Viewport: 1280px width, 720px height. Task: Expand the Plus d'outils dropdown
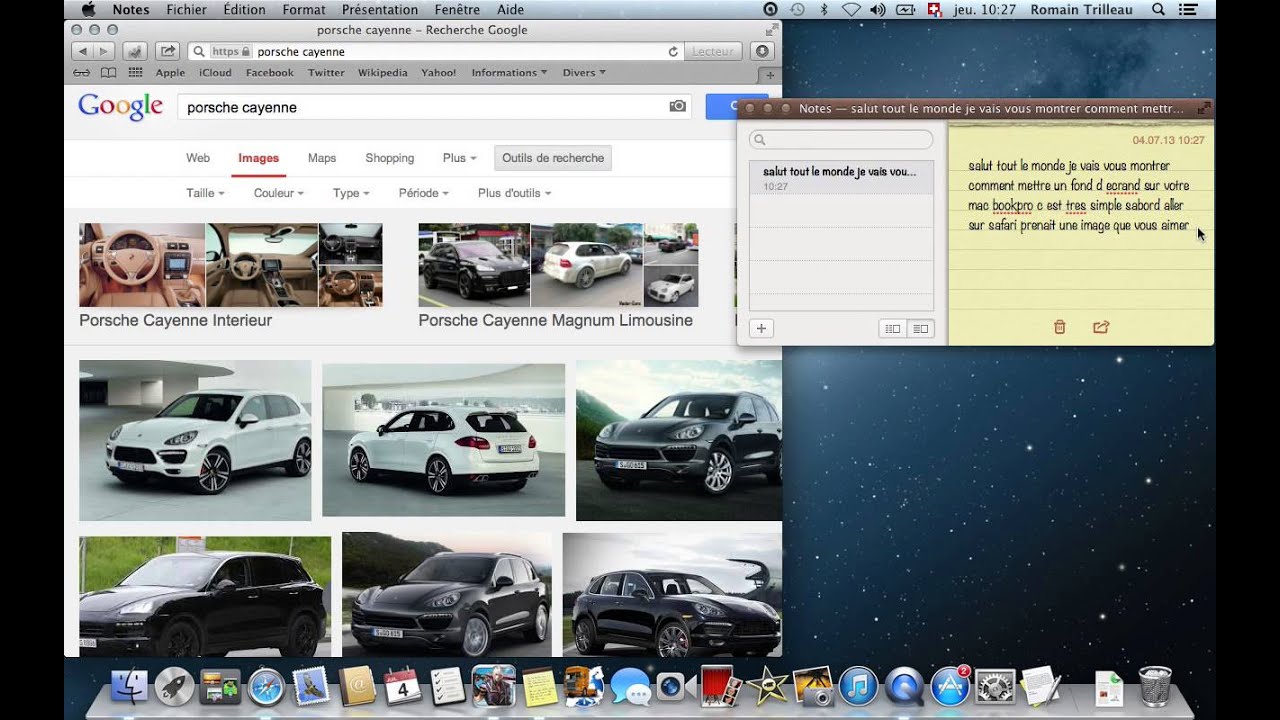(514, 193)
